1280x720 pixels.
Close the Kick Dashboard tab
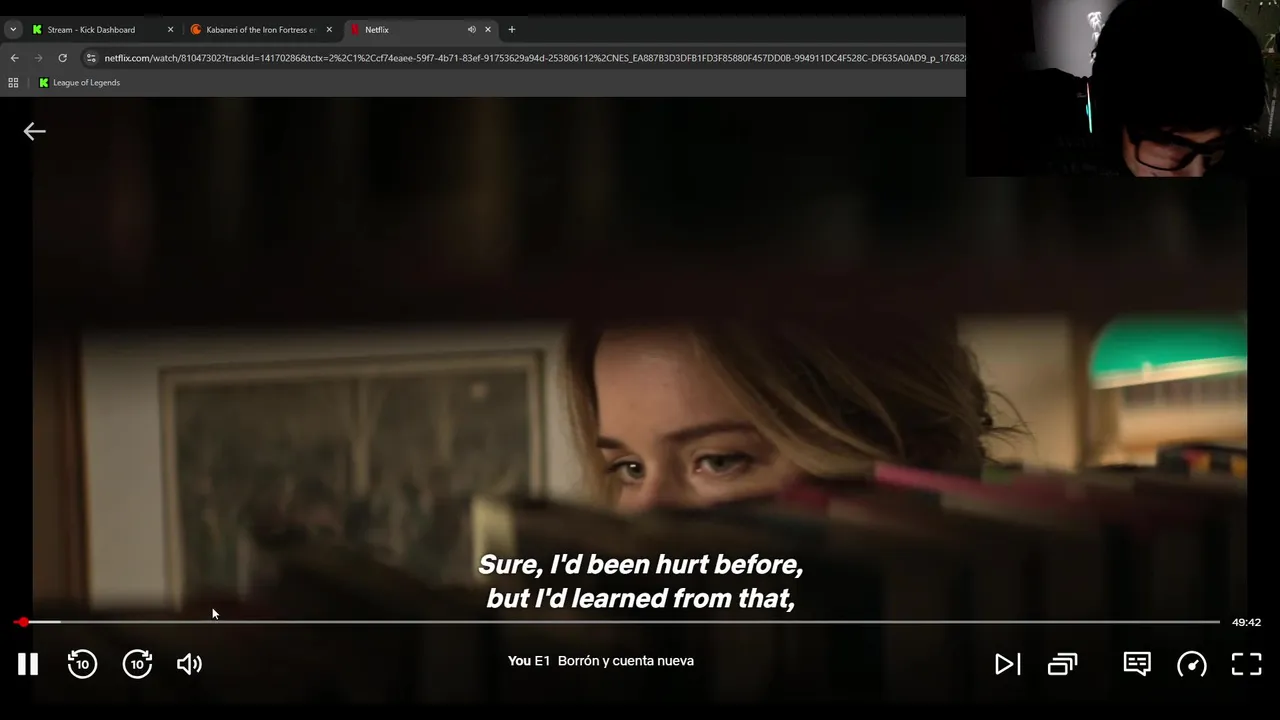point(170,30)
